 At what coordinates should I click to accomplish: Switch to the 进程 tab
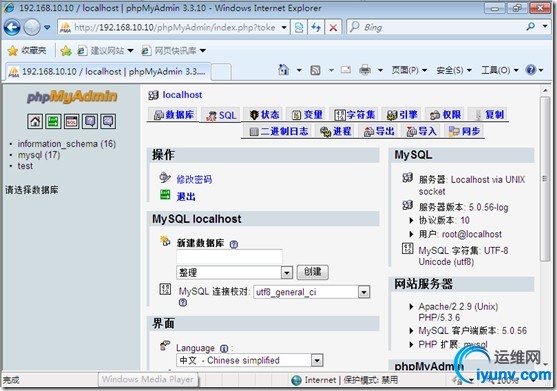[x=335, y=131]
